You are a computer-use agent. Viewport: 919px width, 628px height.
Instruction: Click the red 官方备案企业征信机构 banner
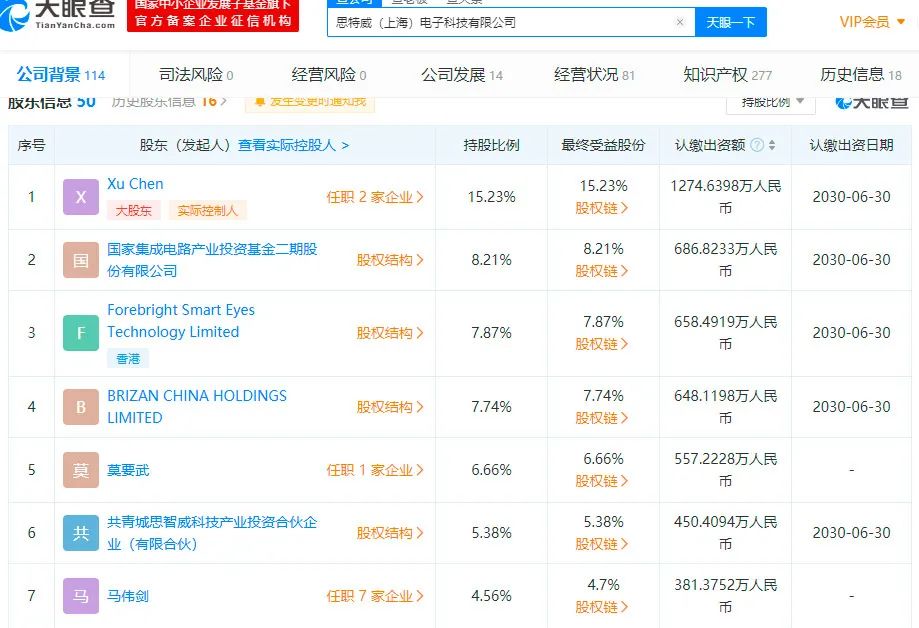point(213,15)
